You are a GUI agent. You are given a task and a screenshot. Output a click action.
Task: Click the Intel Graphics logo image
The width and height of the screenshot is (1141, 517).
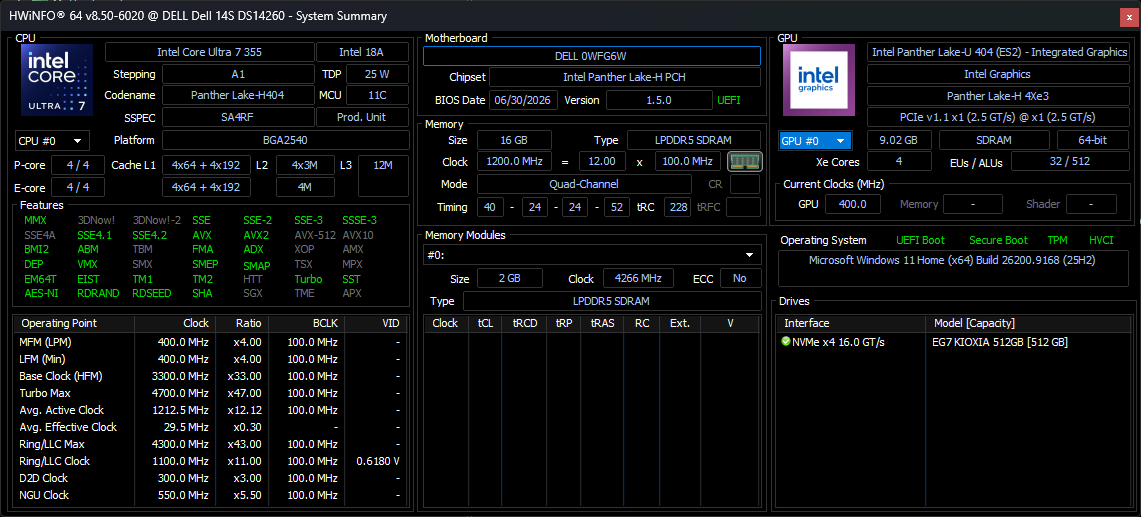(819, 80)
